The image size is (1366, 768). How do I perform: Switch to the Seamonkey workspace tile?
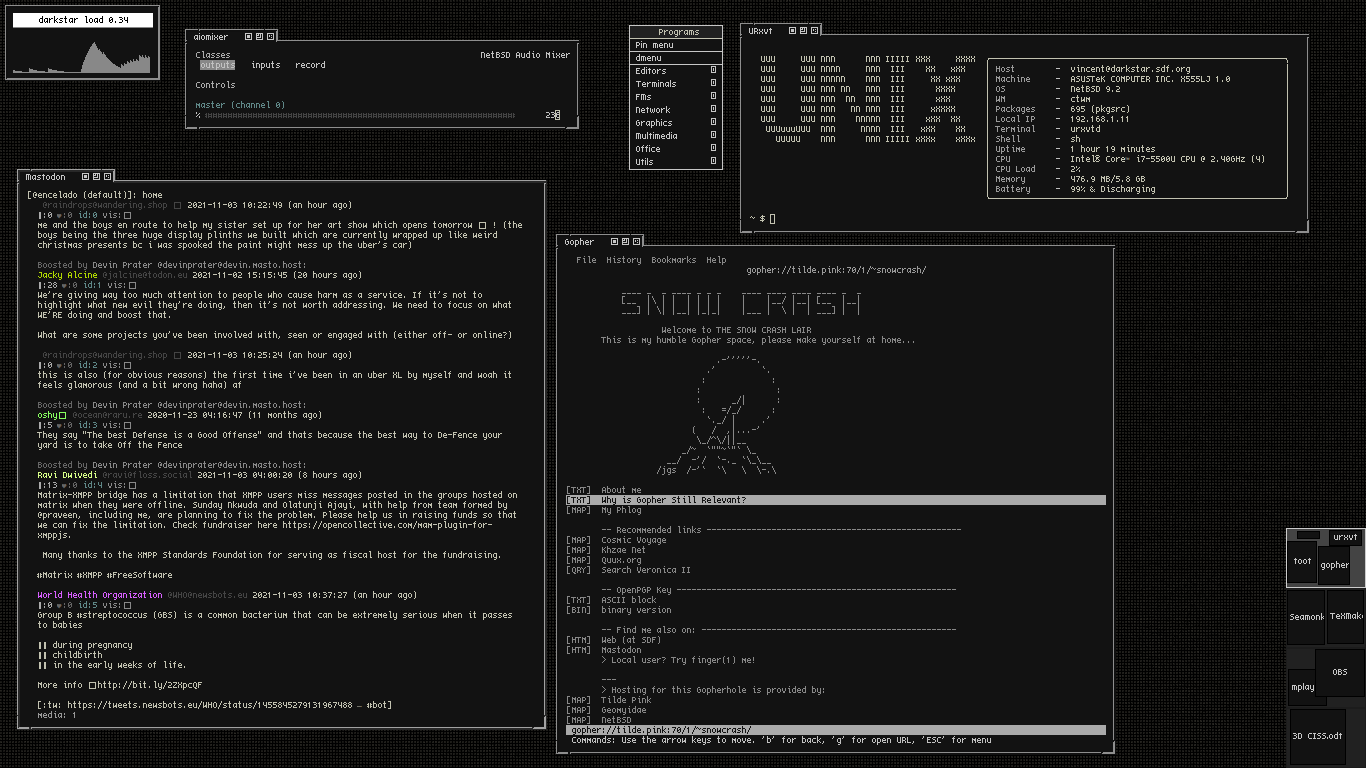coord(1306,617)
